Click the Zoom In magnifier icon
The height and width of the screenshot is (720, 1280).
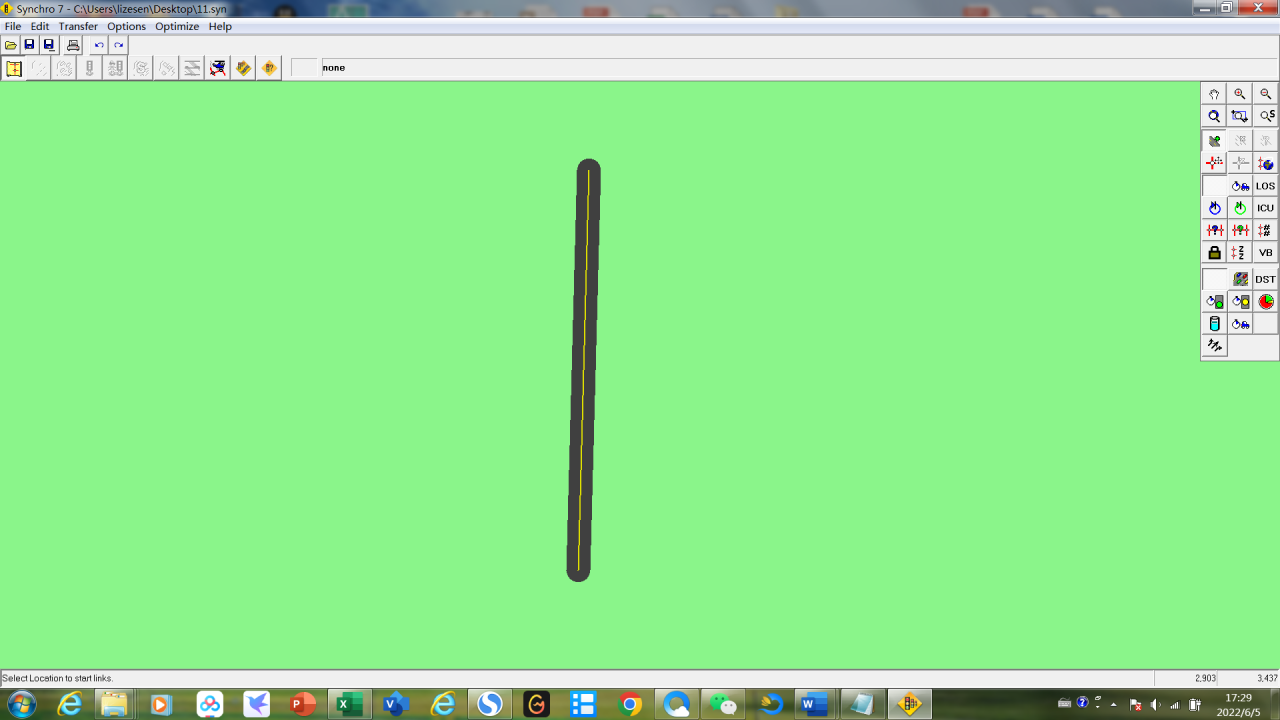coord(1240,94)
